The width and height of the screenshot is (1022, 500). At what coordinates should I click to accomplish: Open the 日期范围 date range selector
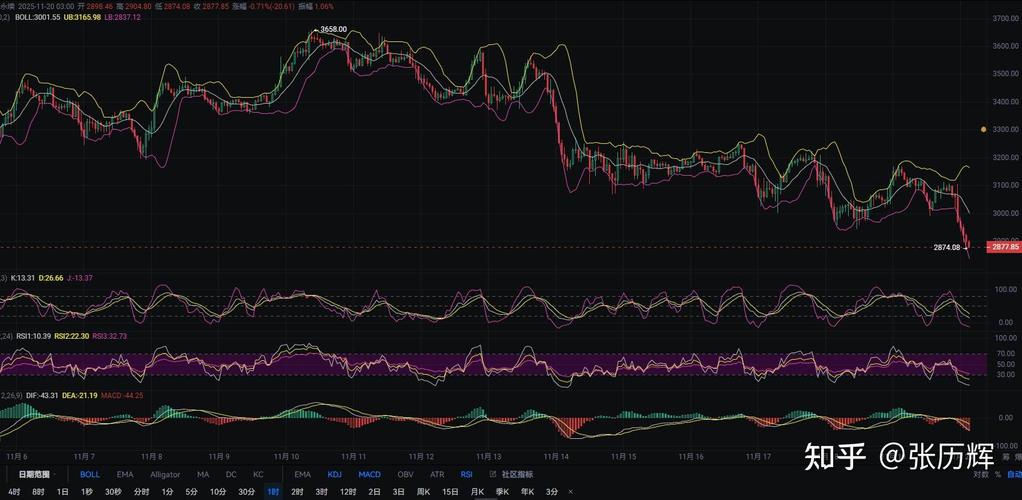coord(34,474)
